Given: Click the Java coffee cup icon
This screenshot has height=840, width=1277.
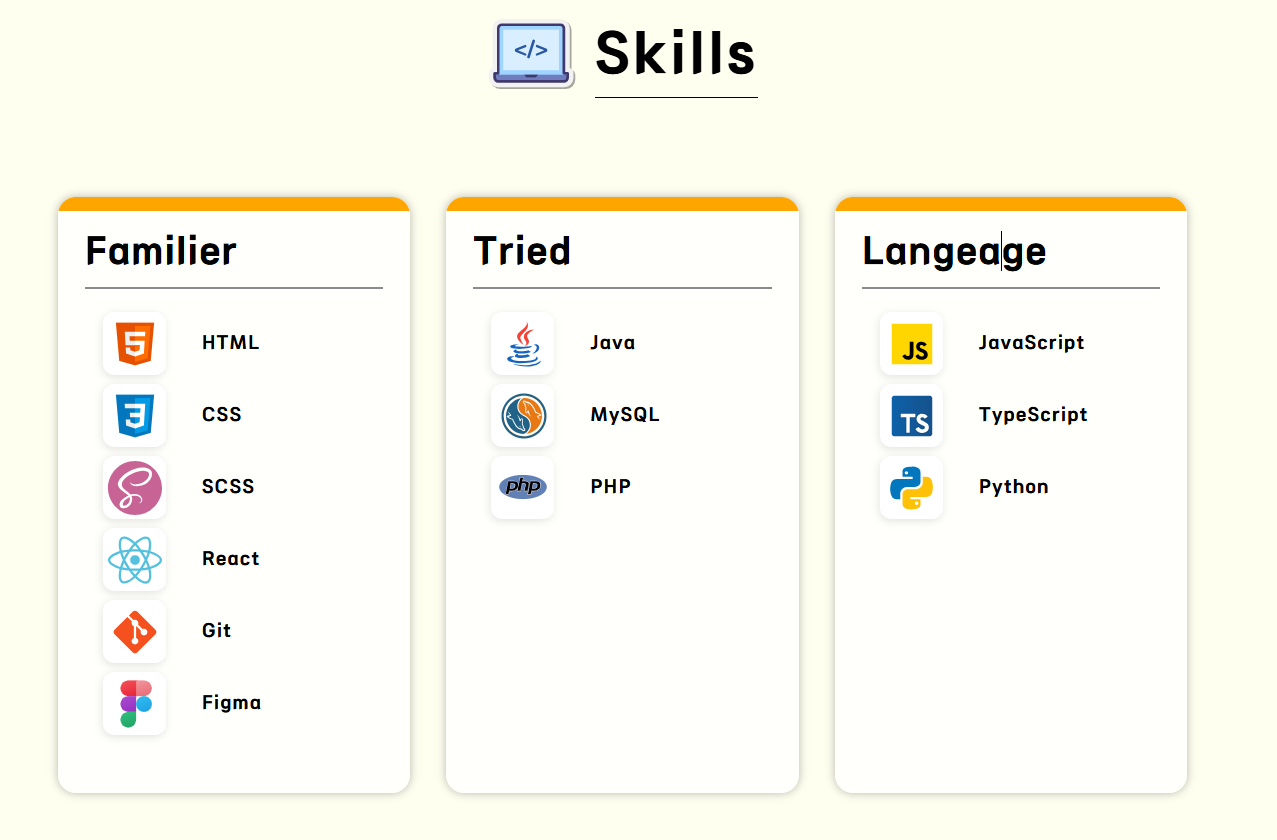Looking at the screenshot, I should [x=522, y=343].
